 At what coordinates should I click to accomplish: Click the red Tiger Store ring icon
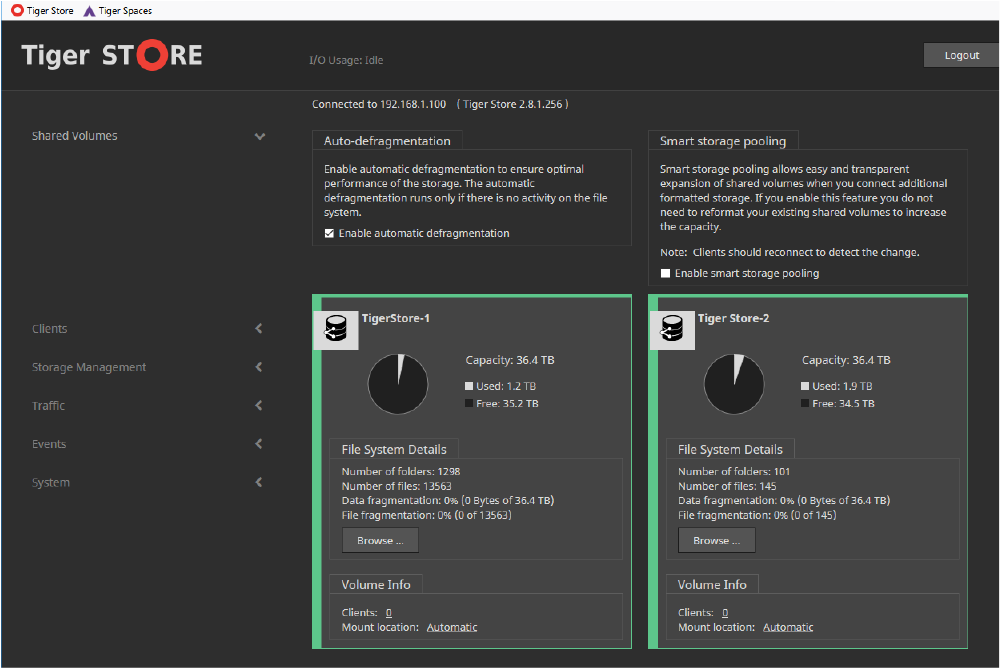tap(17, 10)
